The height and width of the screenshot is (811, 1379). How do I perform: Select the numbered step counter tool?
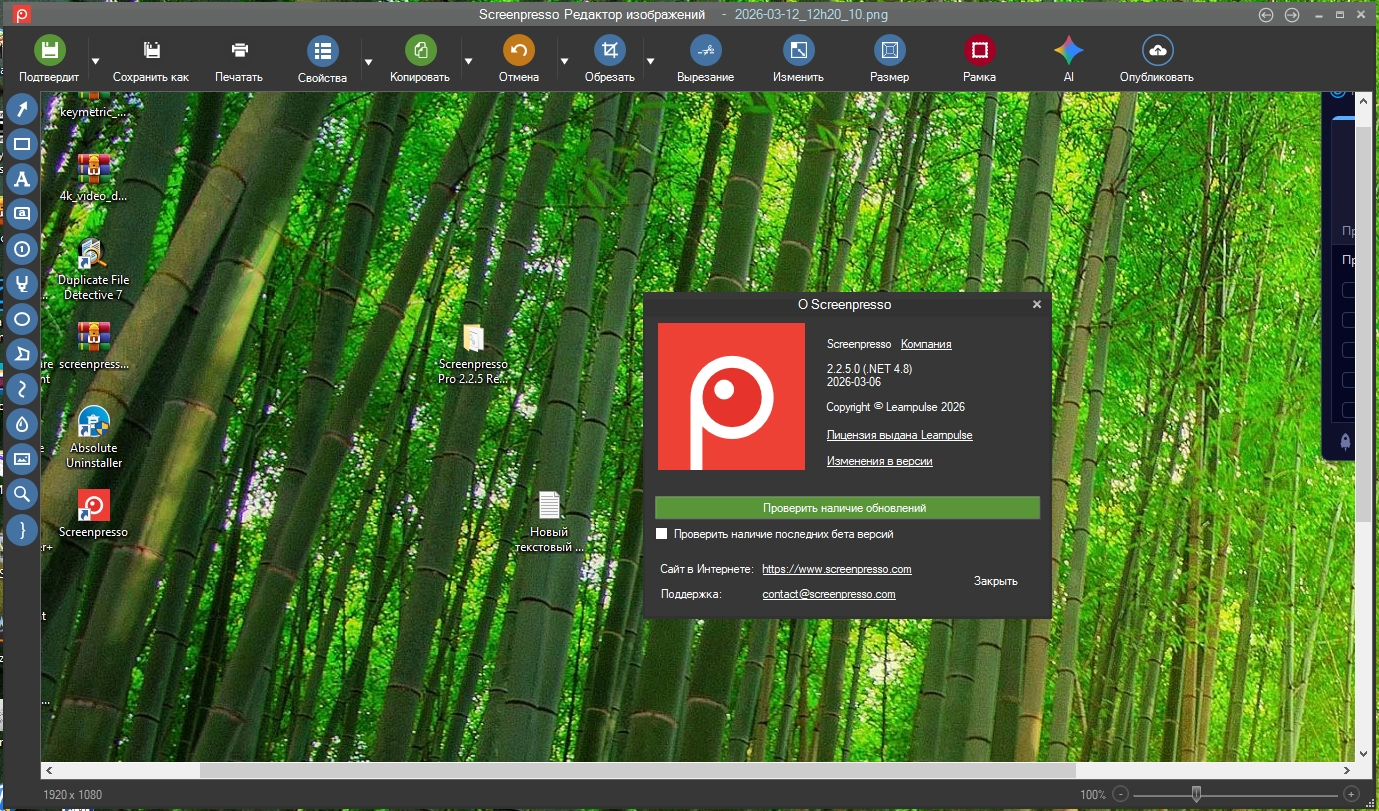pyautogui.click(x=22, y=249)
